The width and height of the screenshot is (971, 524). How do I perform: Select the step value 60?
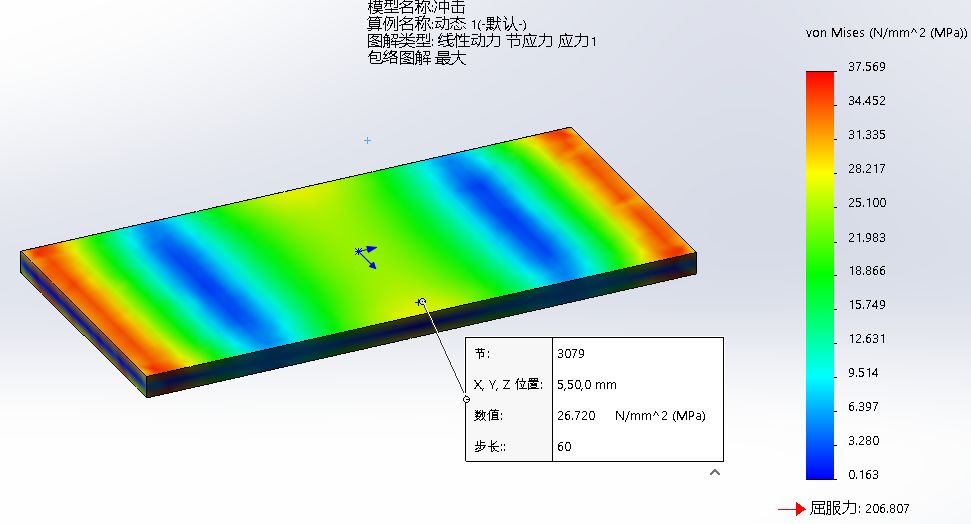564,447
